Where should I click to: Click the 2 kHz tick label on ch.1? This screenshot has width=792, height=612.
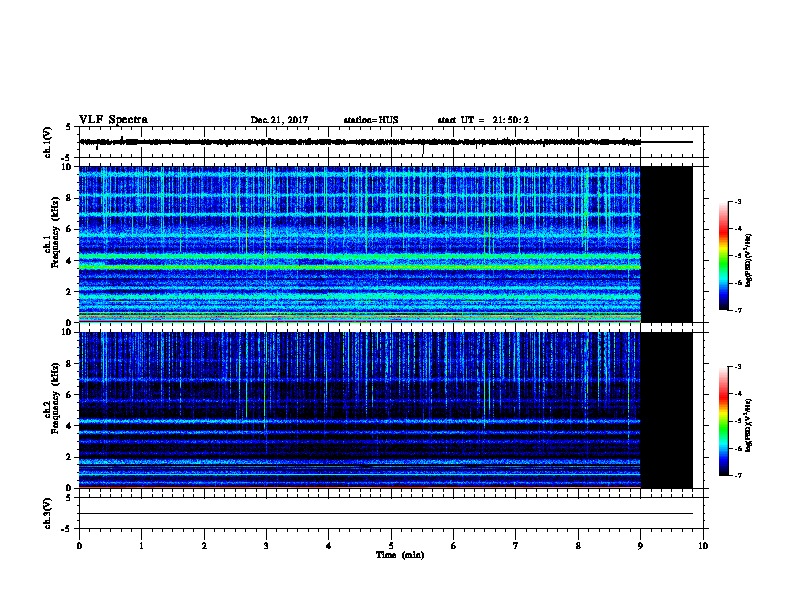pos(70,291)
